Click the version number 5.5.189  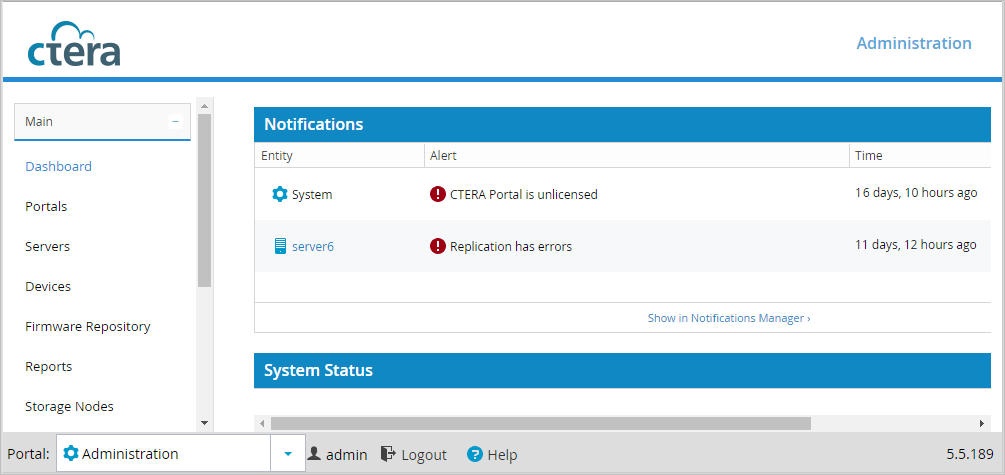coord(970,454)
